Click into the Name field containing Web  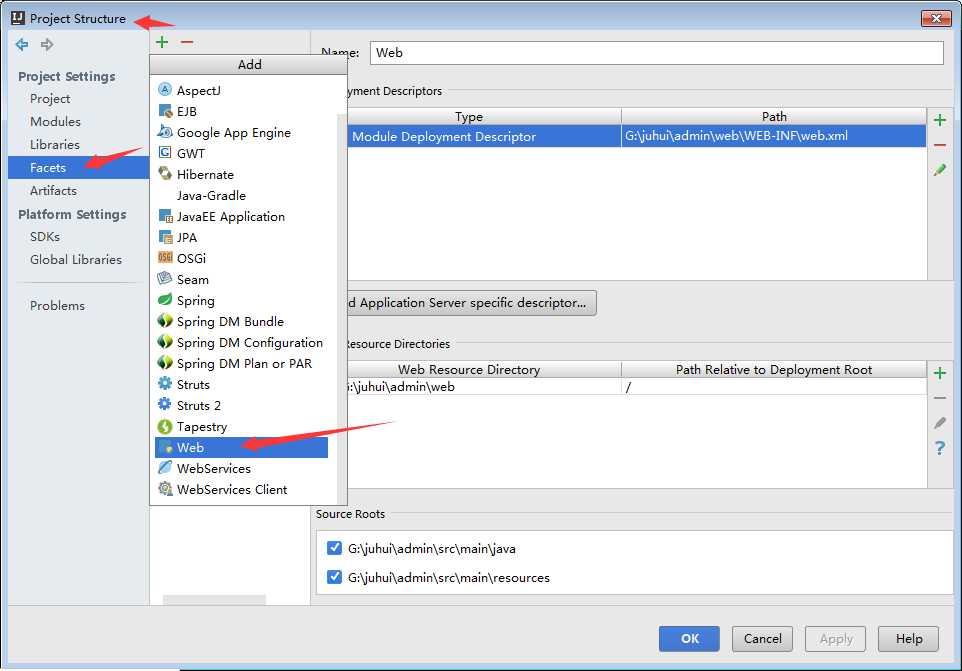[656, 53]
